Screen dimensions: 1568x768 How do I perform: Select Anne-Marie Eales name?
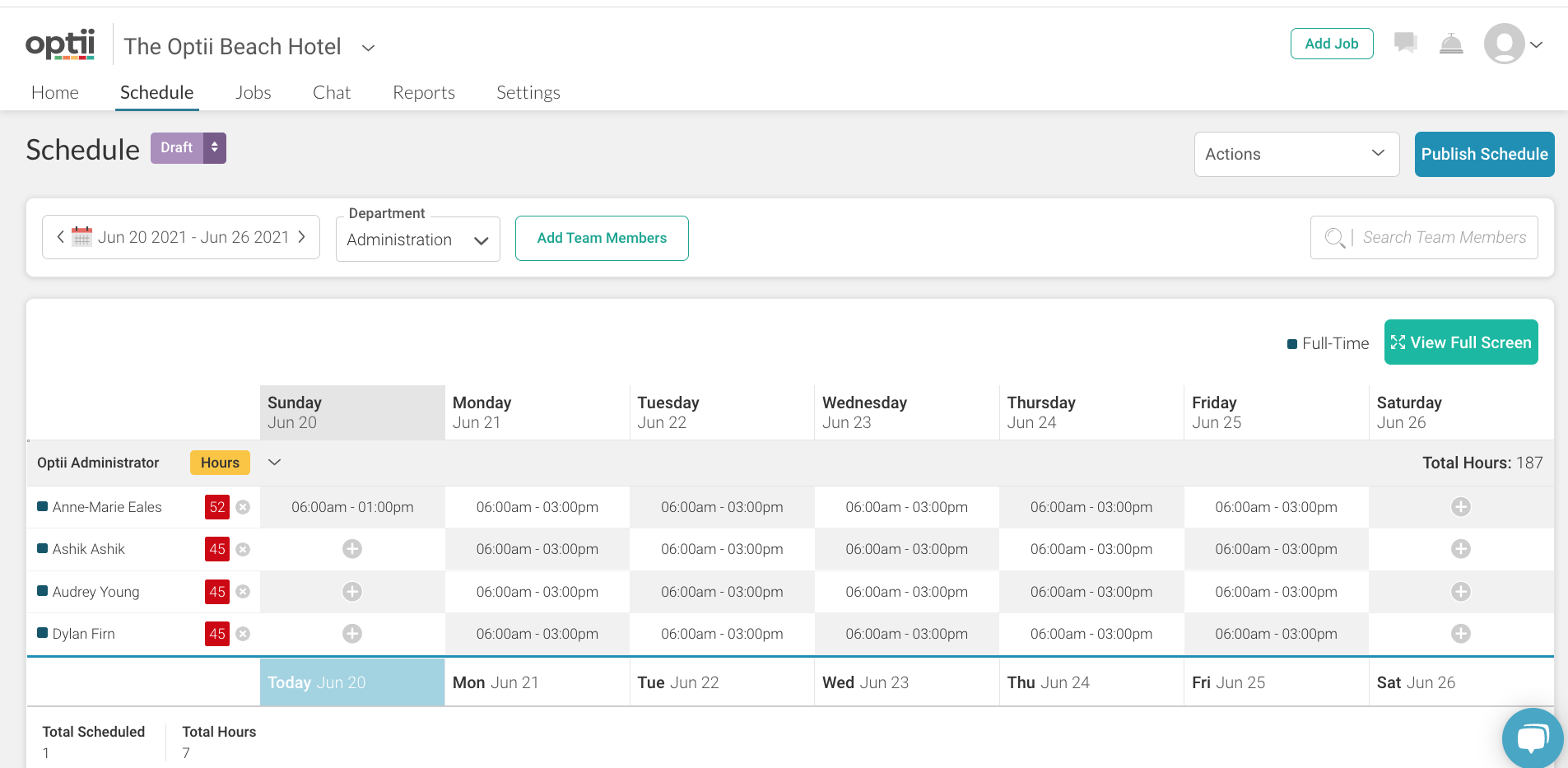[x=107, y=507]
